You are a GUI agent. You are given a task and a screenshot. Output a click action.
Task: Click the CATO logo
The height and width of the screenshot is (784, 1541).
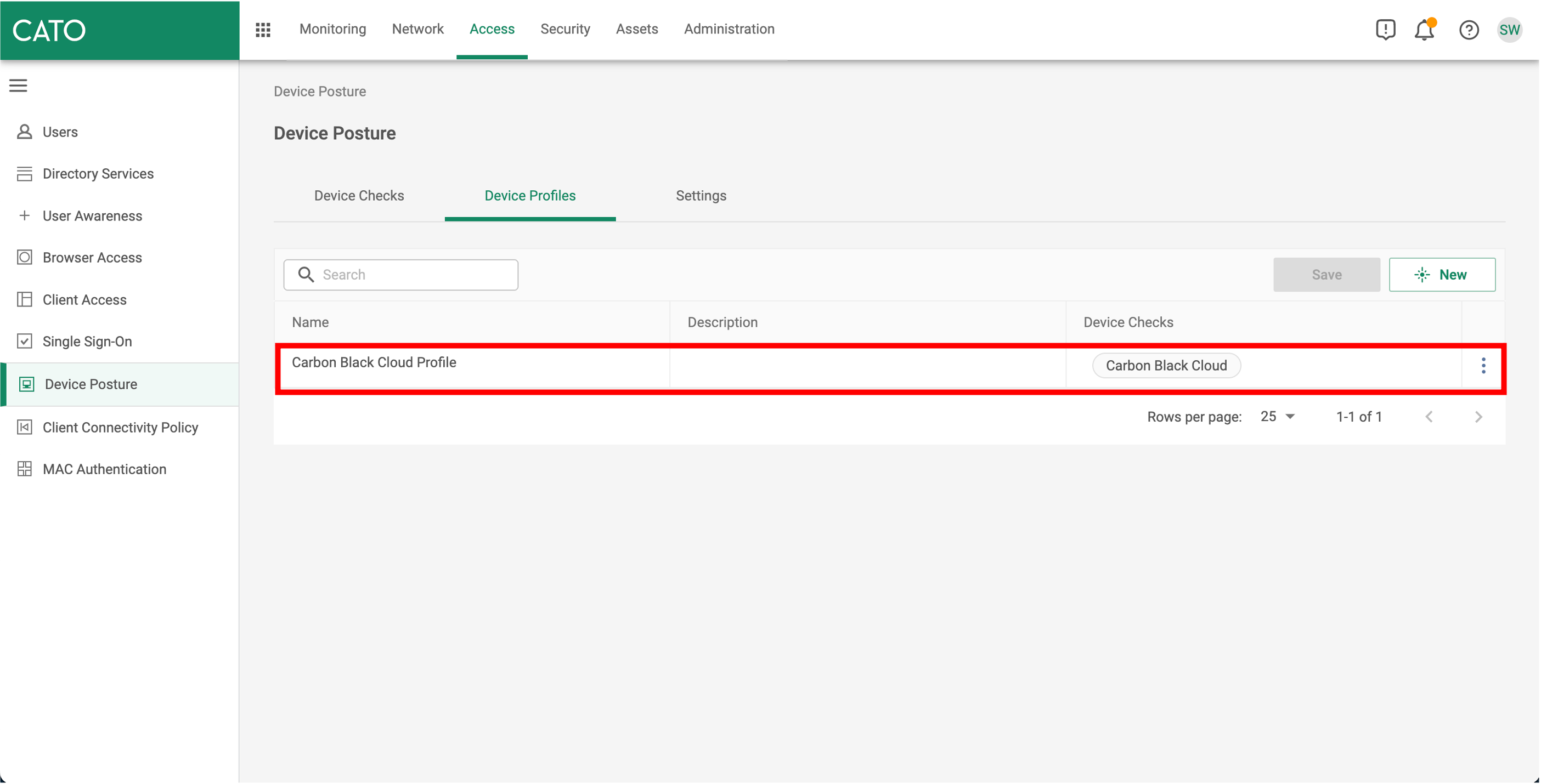[49, 30]
